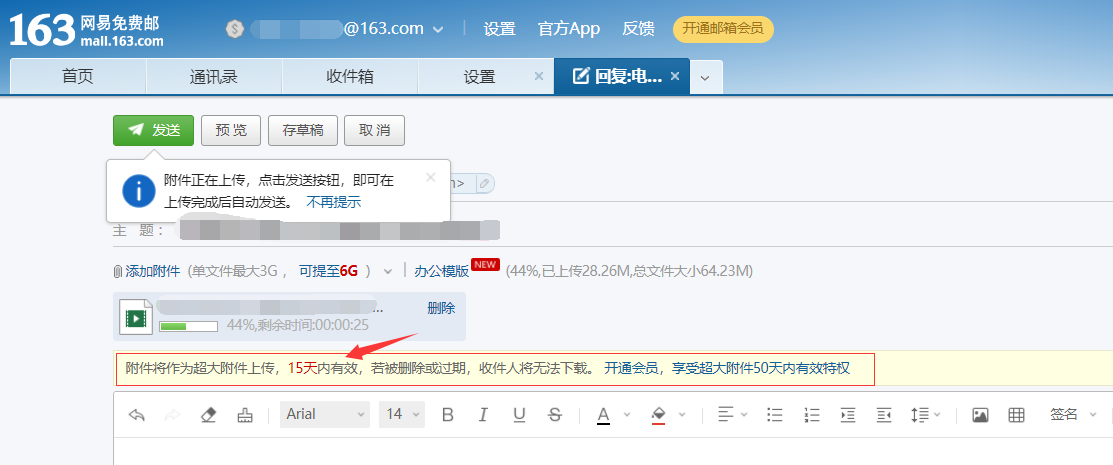
Task: Dismiss the upload tip popup
Action: coord(430,177)
